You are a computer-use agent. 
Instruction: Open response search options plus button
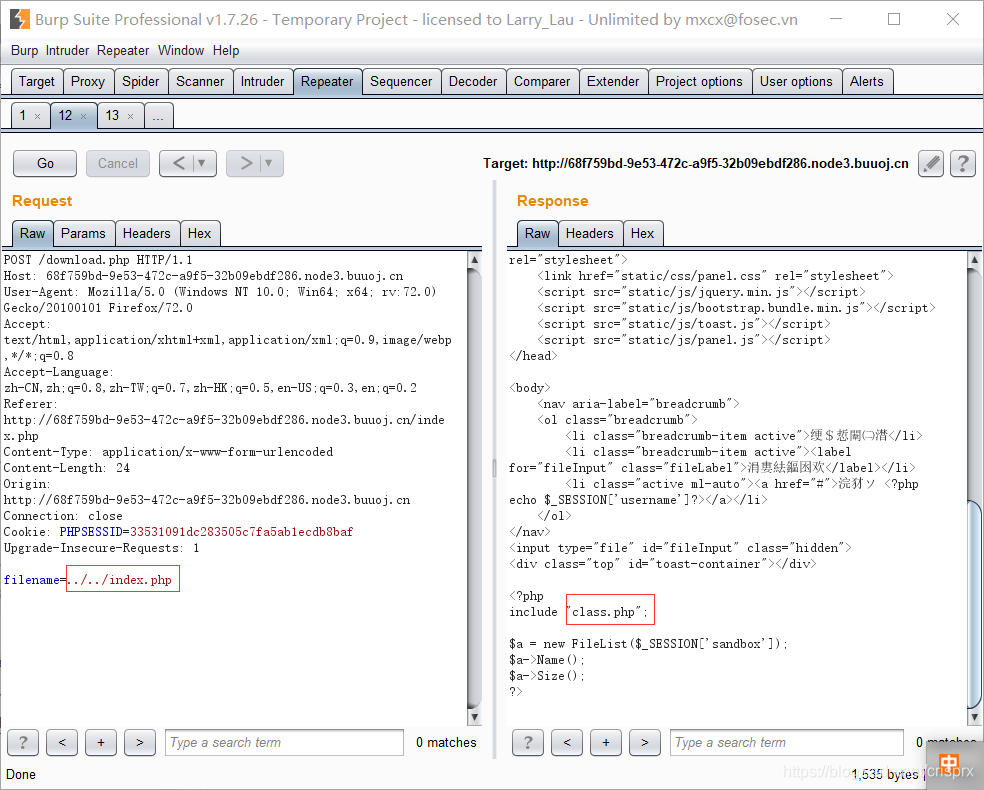(x=606, y=743)
